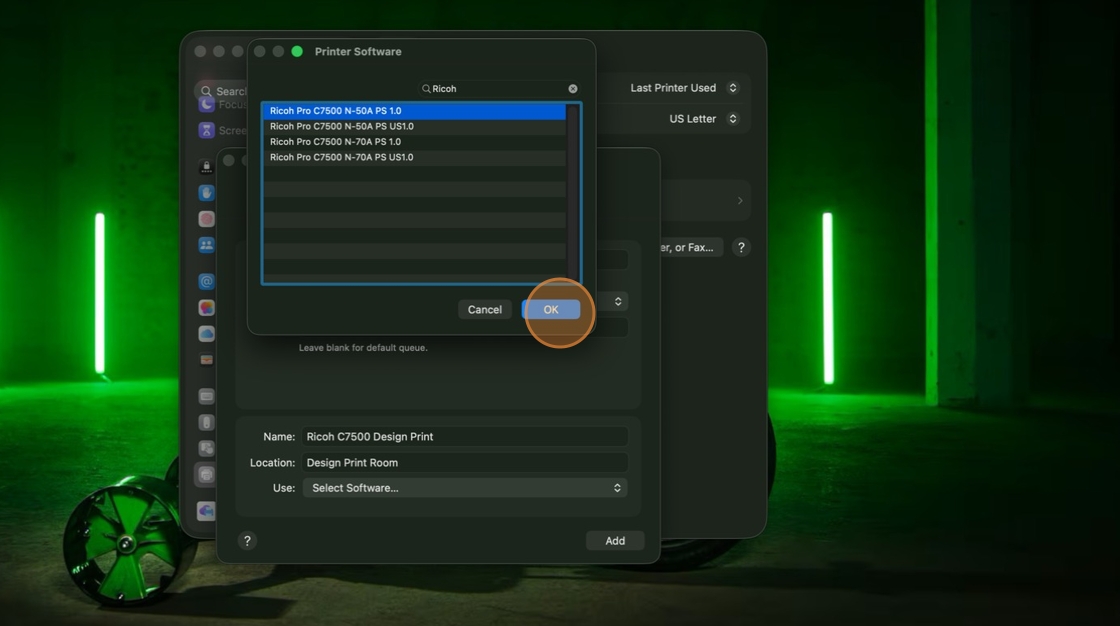Click the Ricoh search field
This screenshot has height=626, width=1120.
499,89
